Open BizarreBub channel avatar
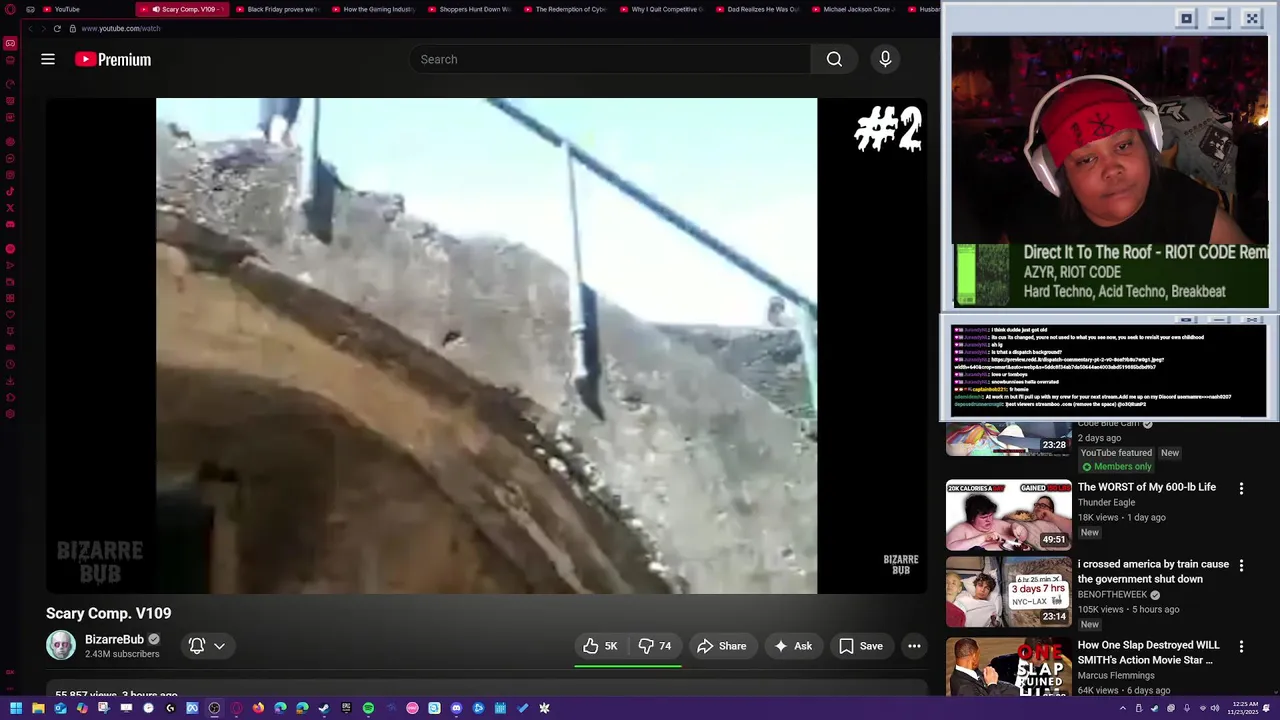Viewport: 1280px width, 720px height. pos(61,646)
